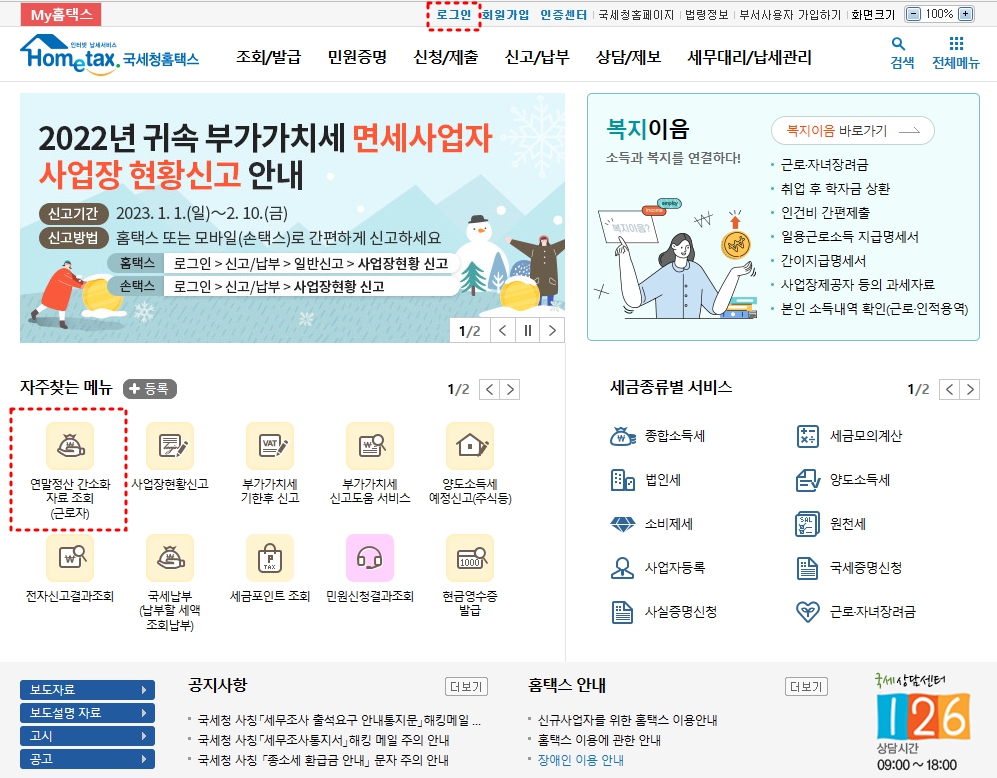Go to Hometax logo home
This screenshot has height=778, width=997.
click(x=109, y=55)
